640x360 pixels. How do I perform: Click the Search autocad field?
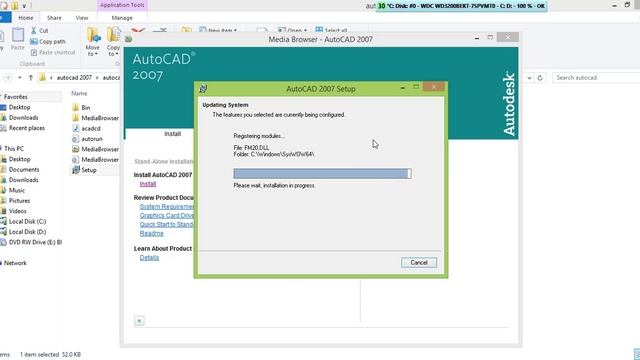point(596,78)
